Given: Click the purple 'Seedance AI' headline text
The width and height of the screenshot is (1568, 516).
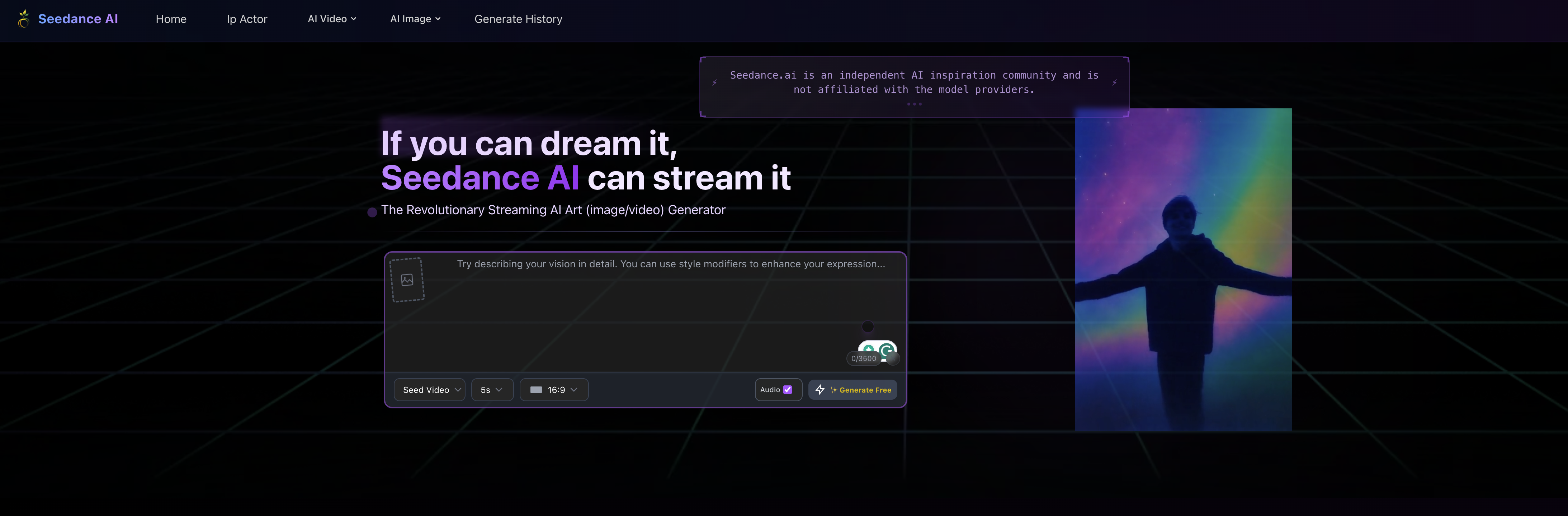Looking at the screenshot, I should pos(480,178).
